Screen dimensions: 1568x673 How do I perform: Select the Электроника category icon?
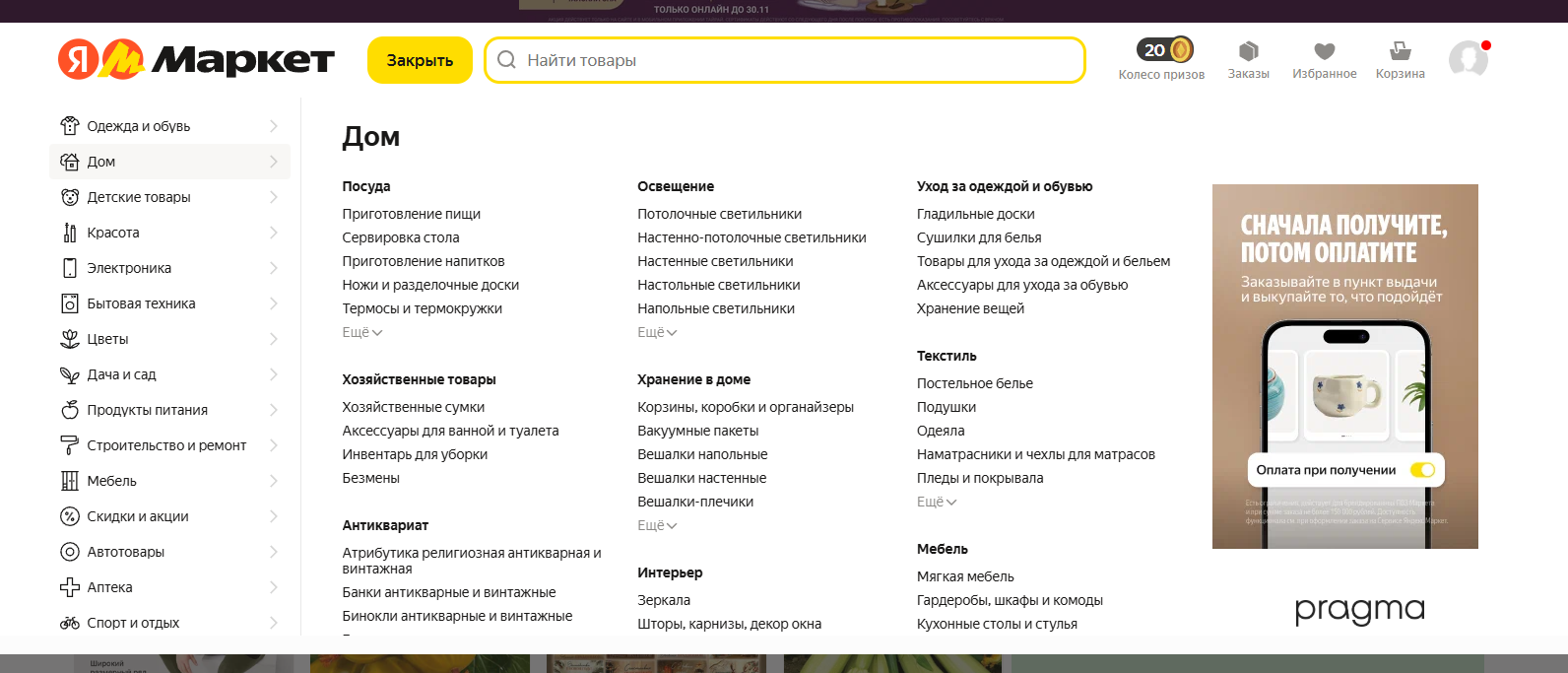(x=70, y=267)
